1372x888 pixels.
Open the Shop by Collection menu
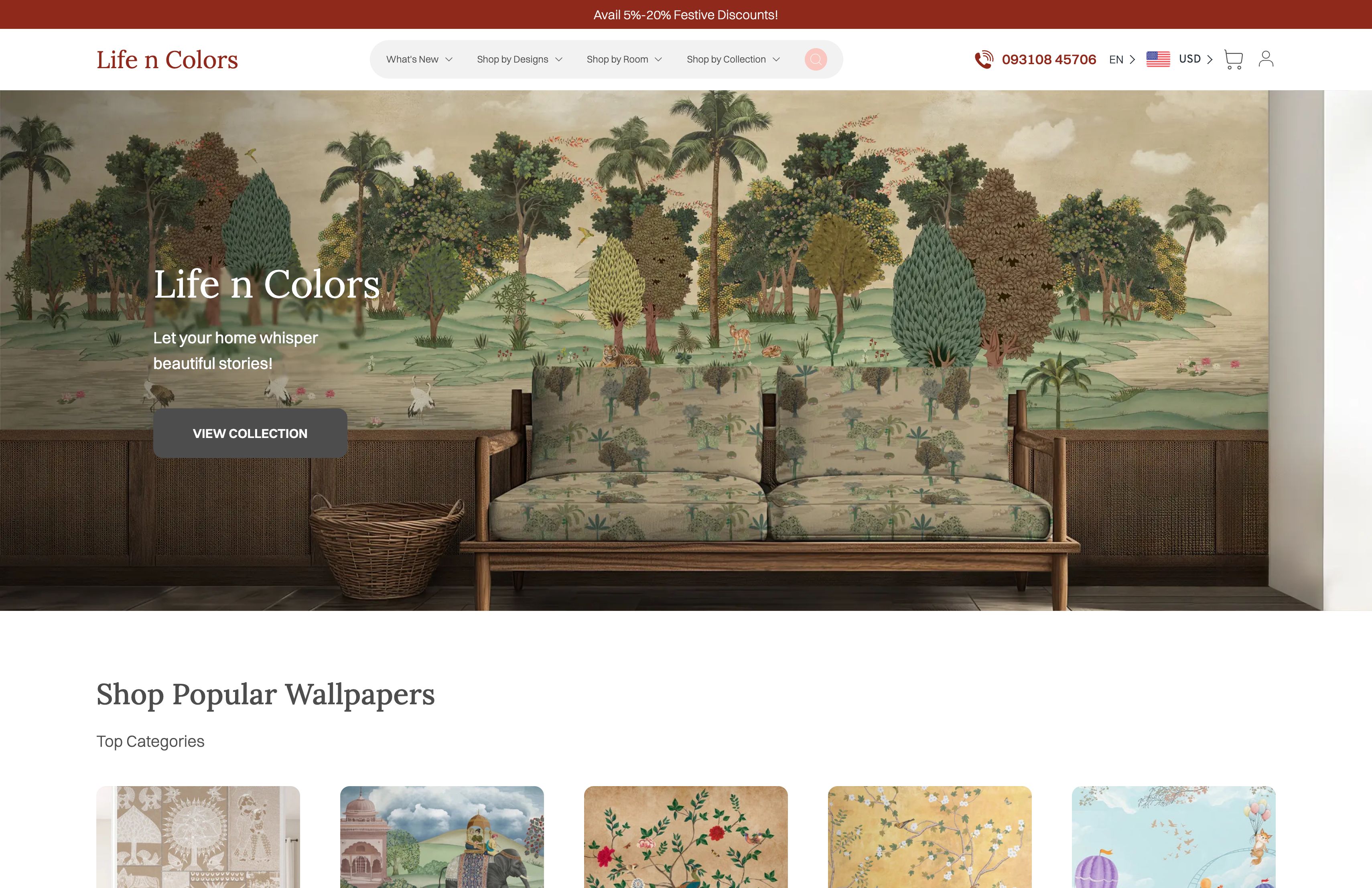pyautogui.click(x=733, y=59)
